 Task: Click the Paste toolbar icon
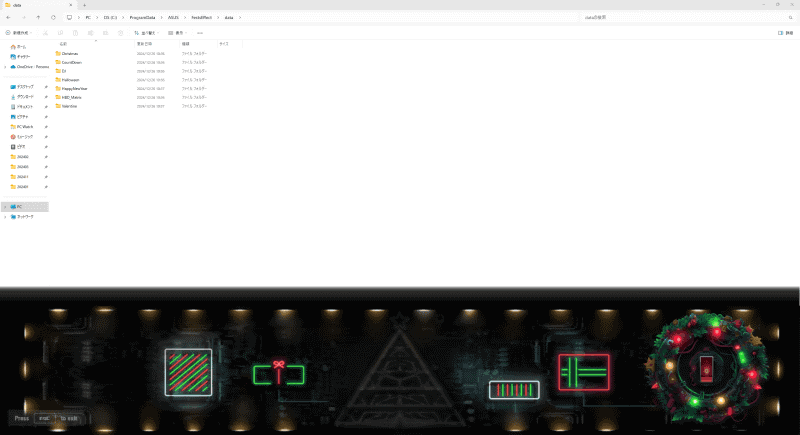point(75,33)
